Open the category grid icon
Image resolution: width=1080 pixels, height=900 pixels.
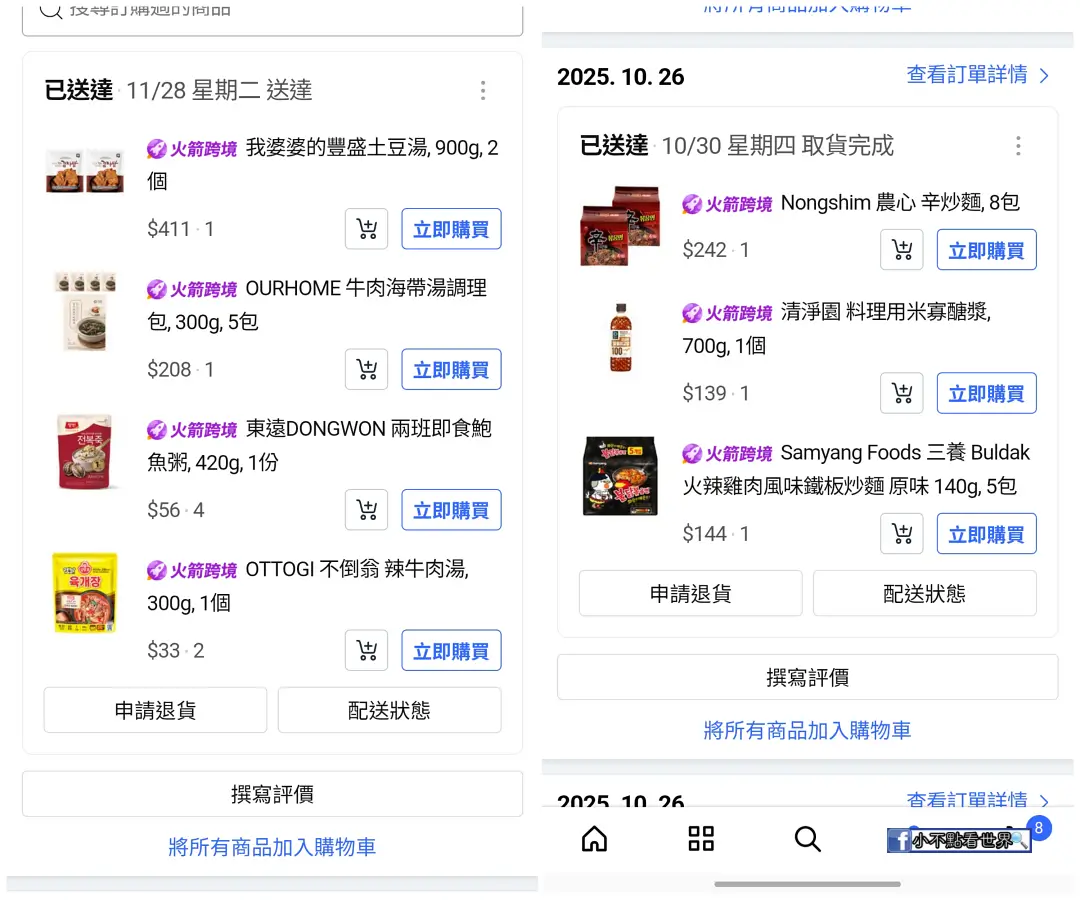tap(700, 839)
